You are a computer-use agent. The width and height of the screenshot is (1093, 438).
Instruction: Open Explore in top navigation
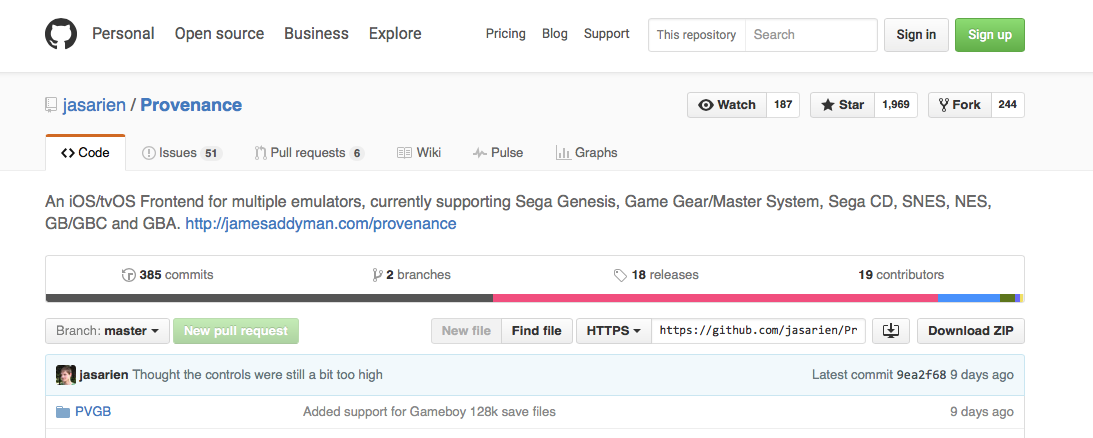395,33
